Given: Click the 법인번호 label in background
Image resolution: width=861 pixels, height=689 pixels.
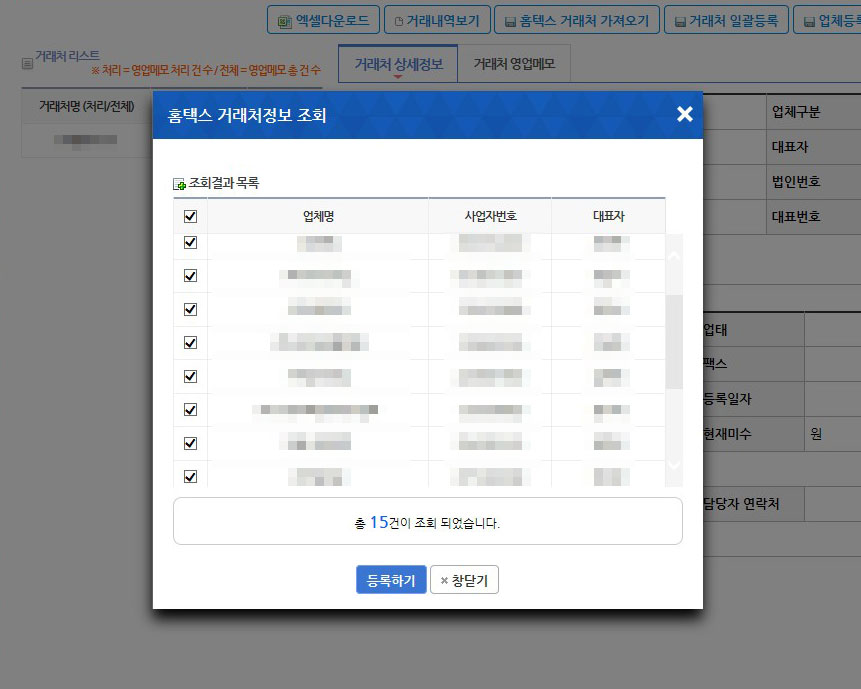Looking at the screenshot, I should pyautogui.click(x=796, y=181).
